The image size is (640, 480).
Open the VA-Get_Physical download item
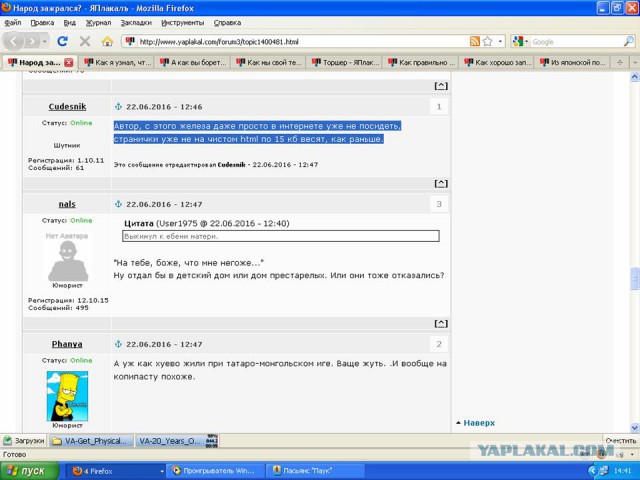(91, 441)
